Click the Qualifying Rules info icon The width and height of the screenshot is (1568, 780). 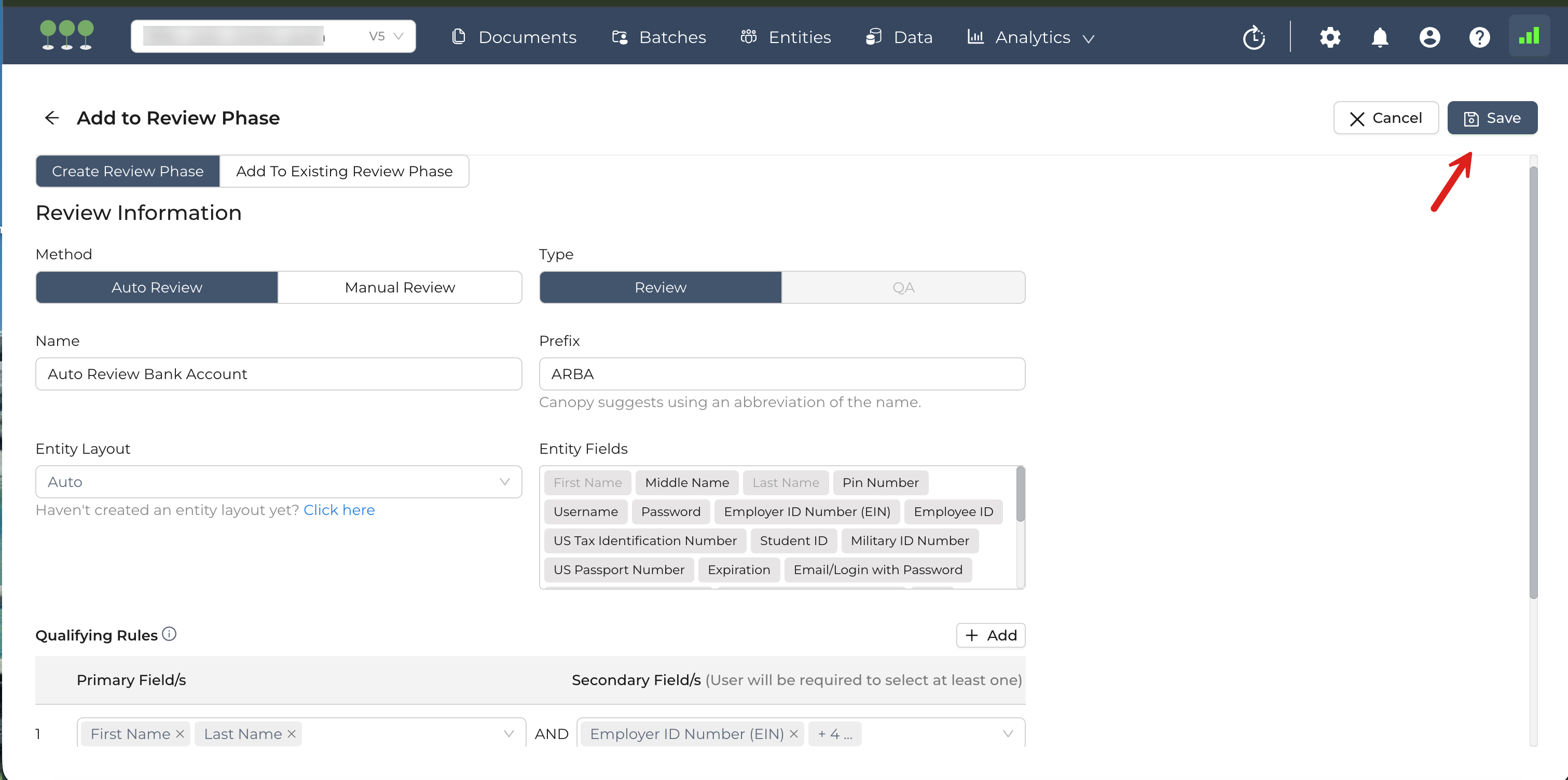pos(169,634)
